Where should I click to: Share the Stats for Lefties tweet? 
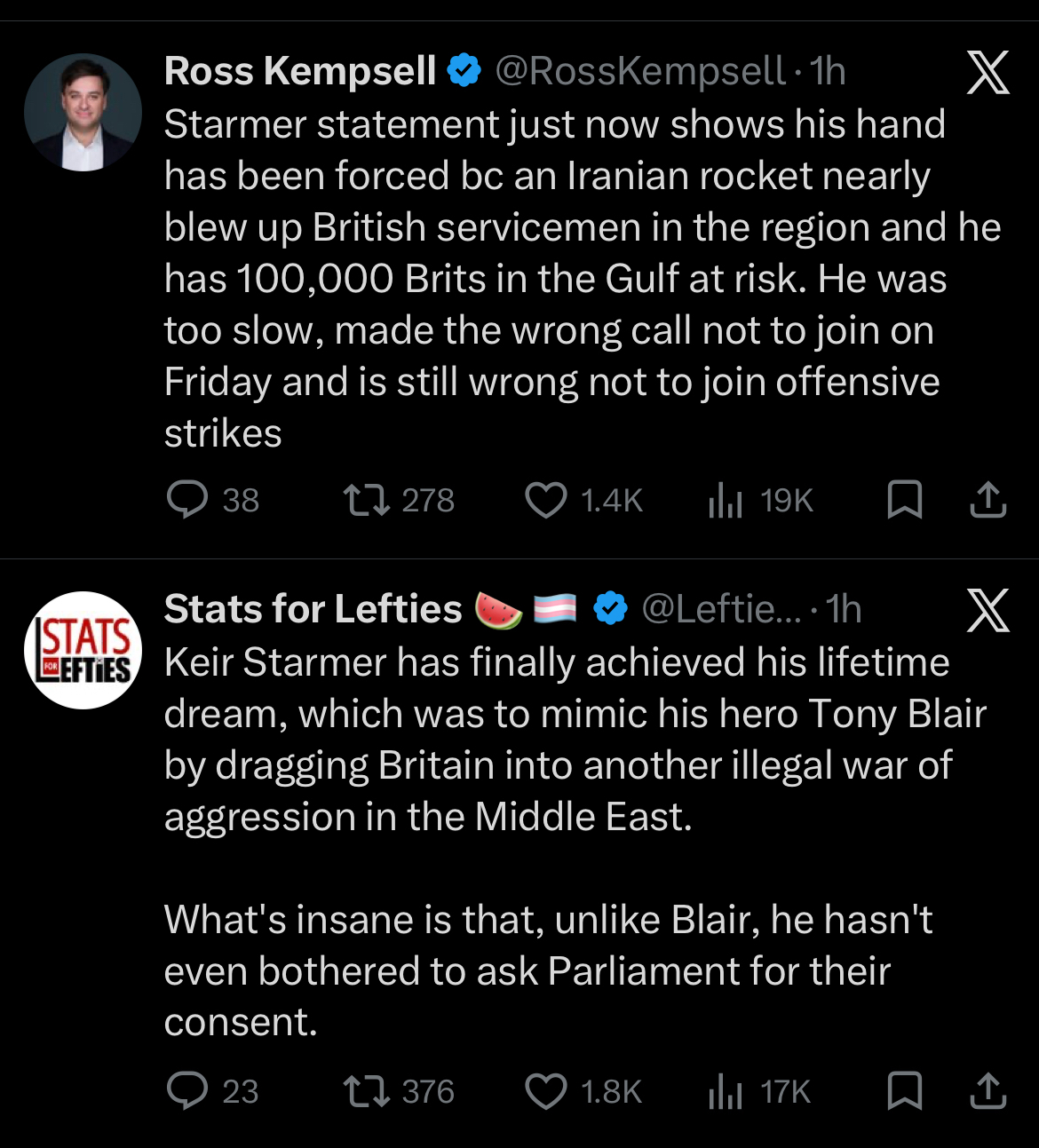[987, 1091]
